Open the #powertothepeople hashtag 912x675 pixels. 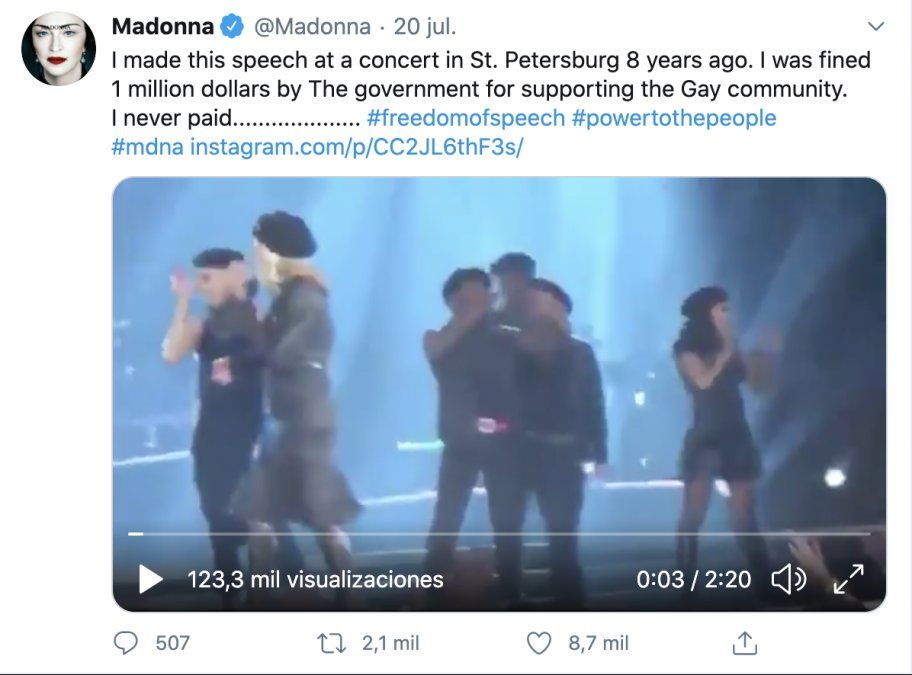coord(673,118)
